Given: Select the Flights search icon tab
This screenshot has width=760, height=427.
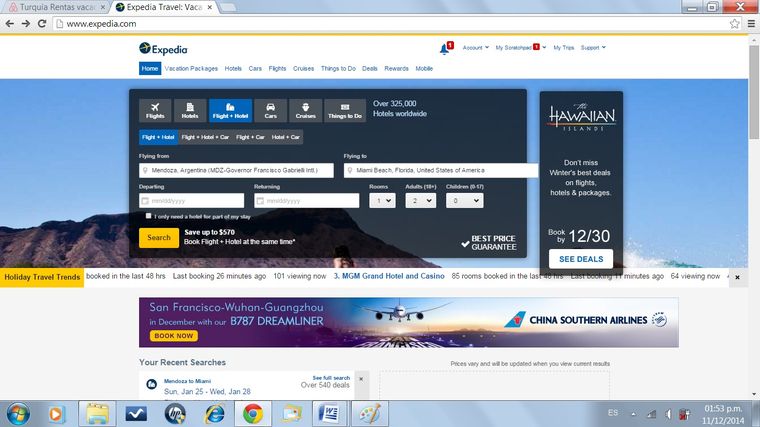Looking at the screenshot, I should pyautogui.click(x=155, y=110).
